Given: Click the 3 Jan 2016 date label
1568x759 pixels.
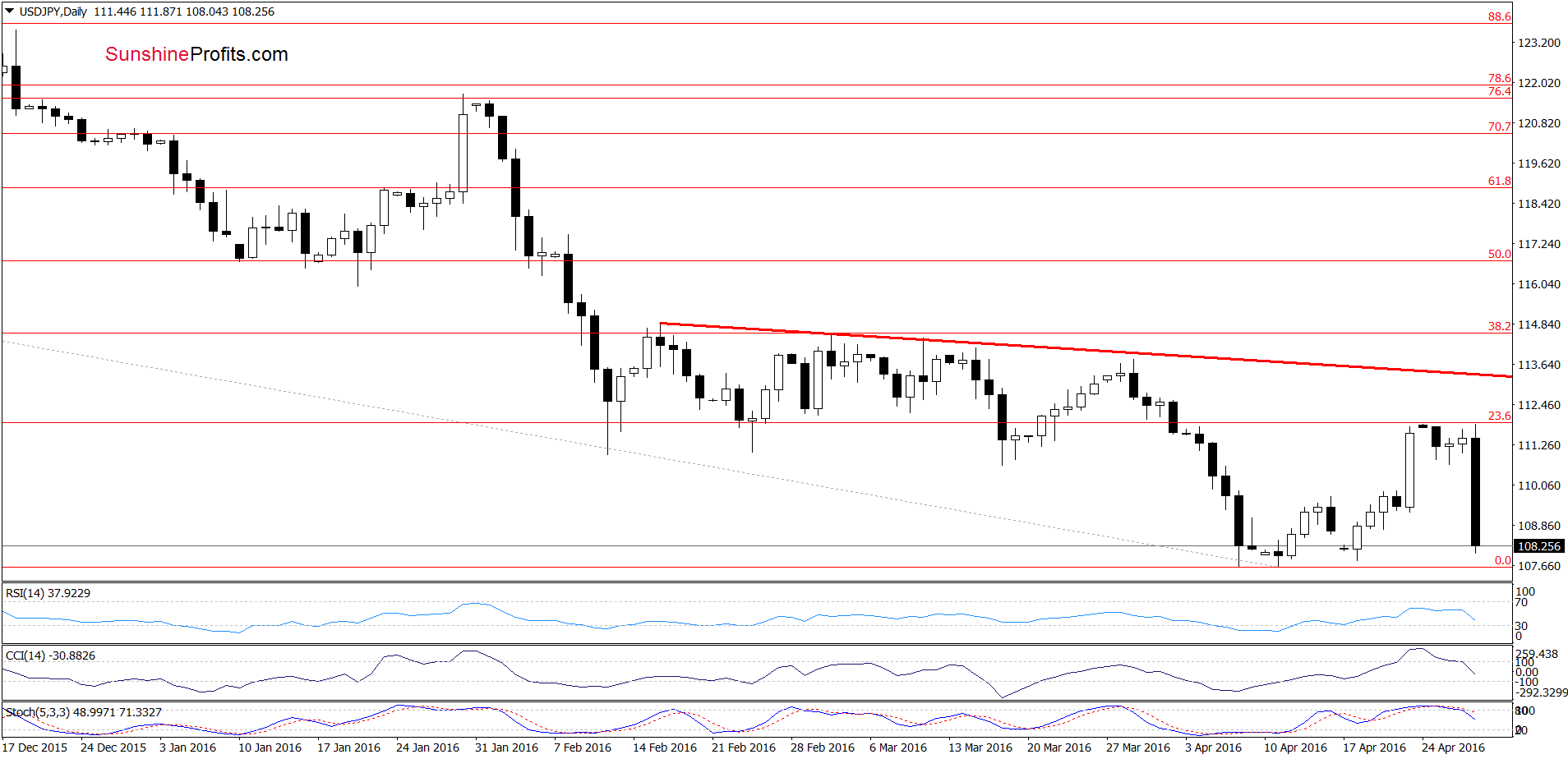Looking at the screenshot, I should coord(187,747).
